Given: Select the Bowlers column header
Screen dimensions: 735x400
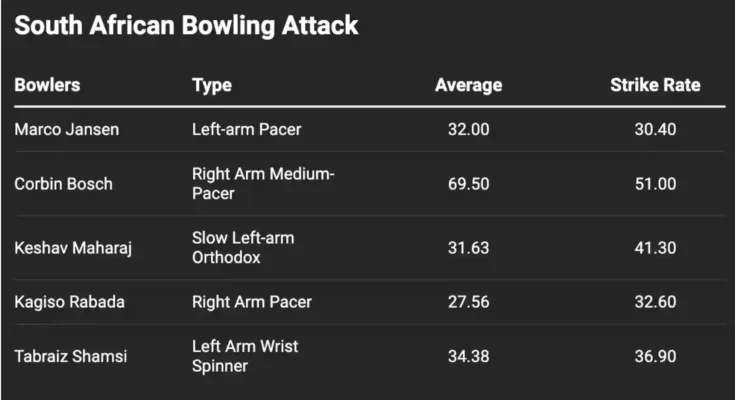Looking at the screenshot, I should point(47,85).
